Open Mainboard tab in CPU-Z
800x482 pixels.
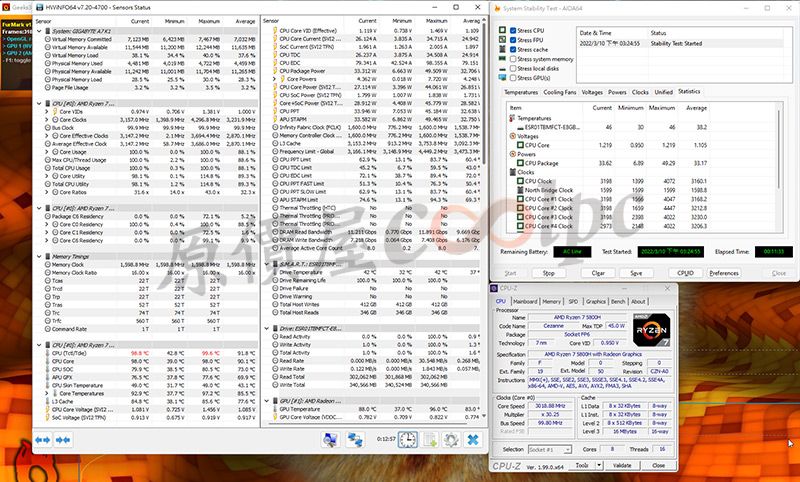(525, 301)
